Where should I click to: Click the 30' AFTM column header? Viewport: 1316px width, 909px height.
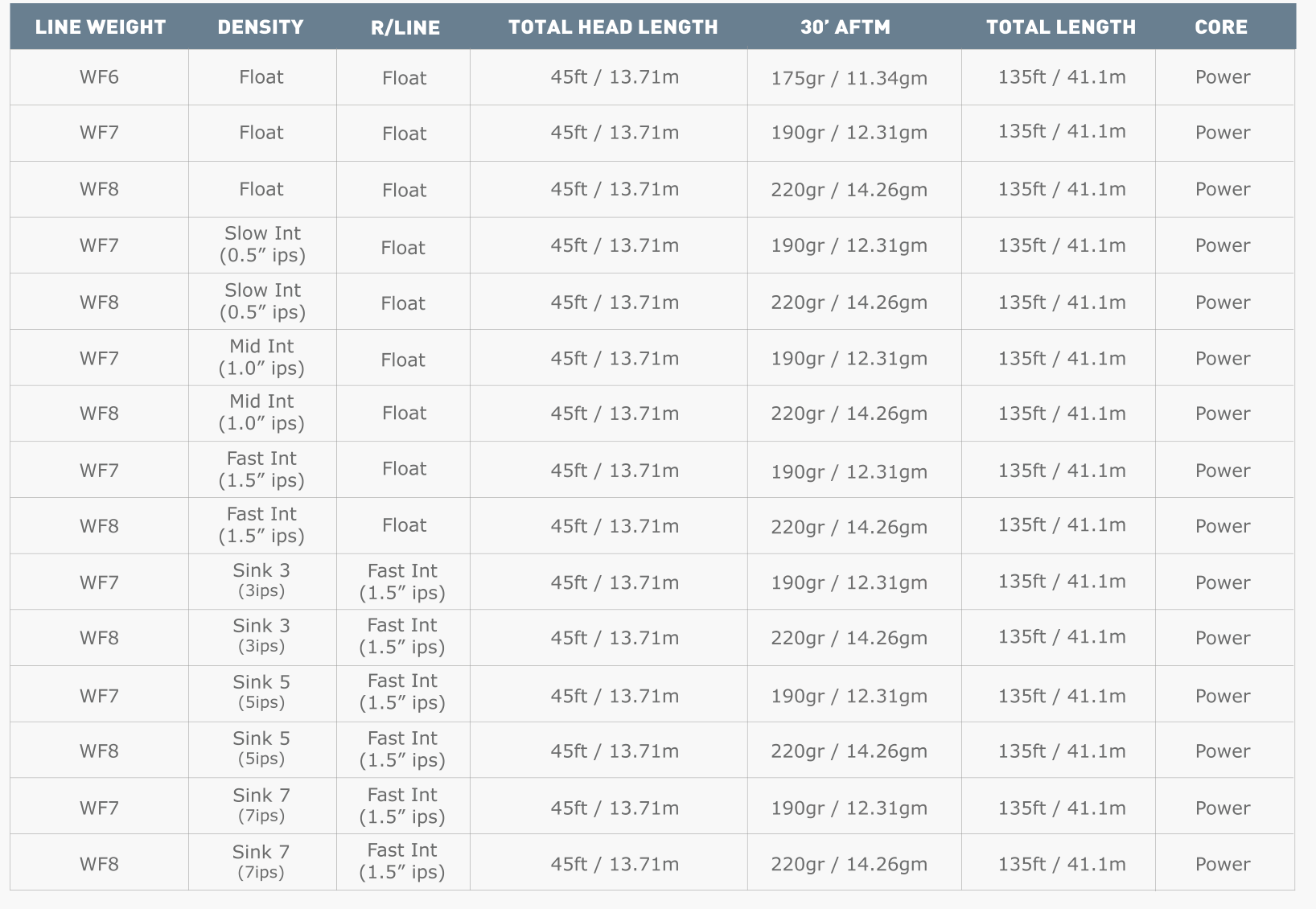point(845,27)
